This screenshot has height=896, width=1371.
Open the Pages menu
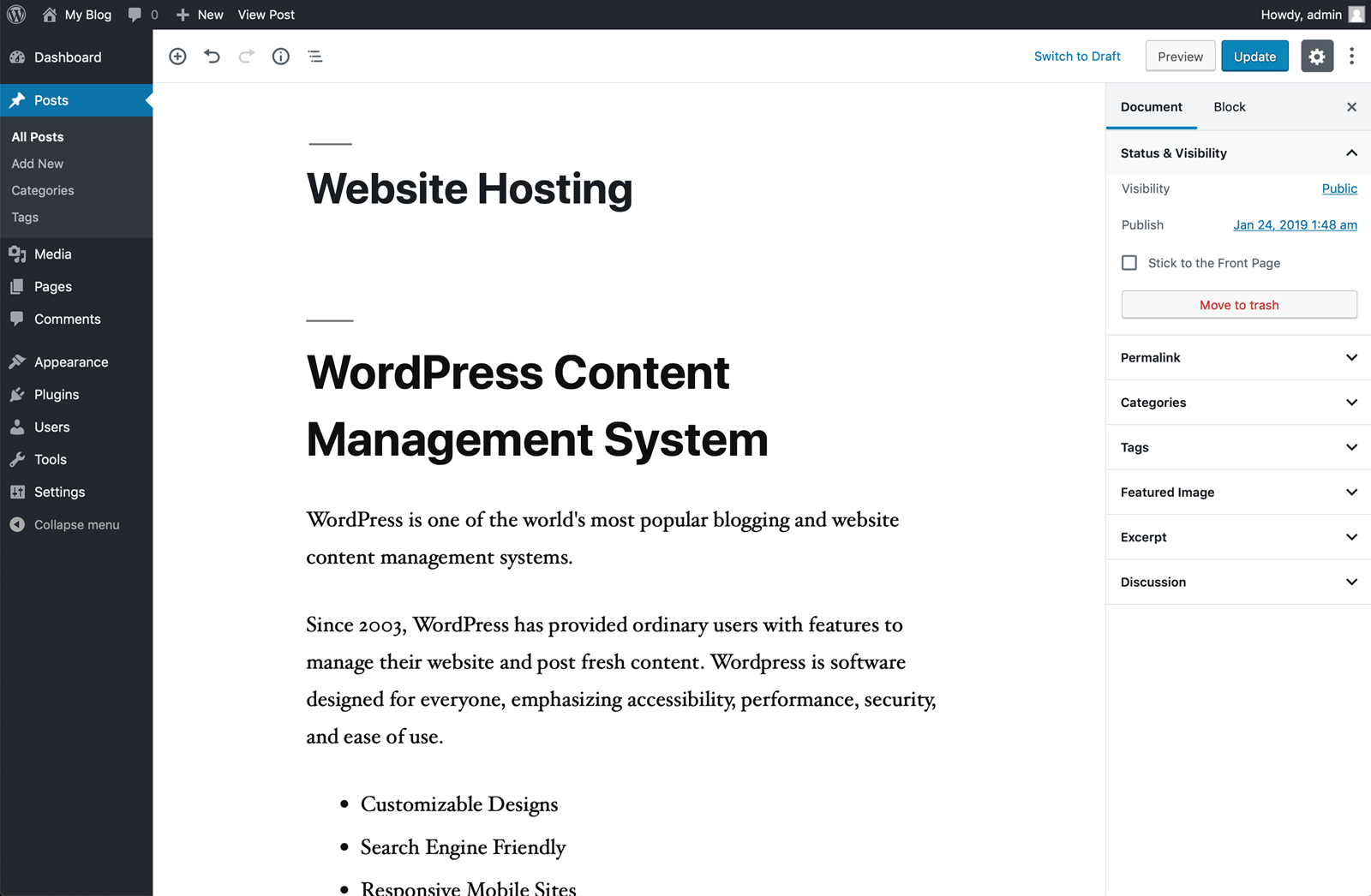click(76, 287)
